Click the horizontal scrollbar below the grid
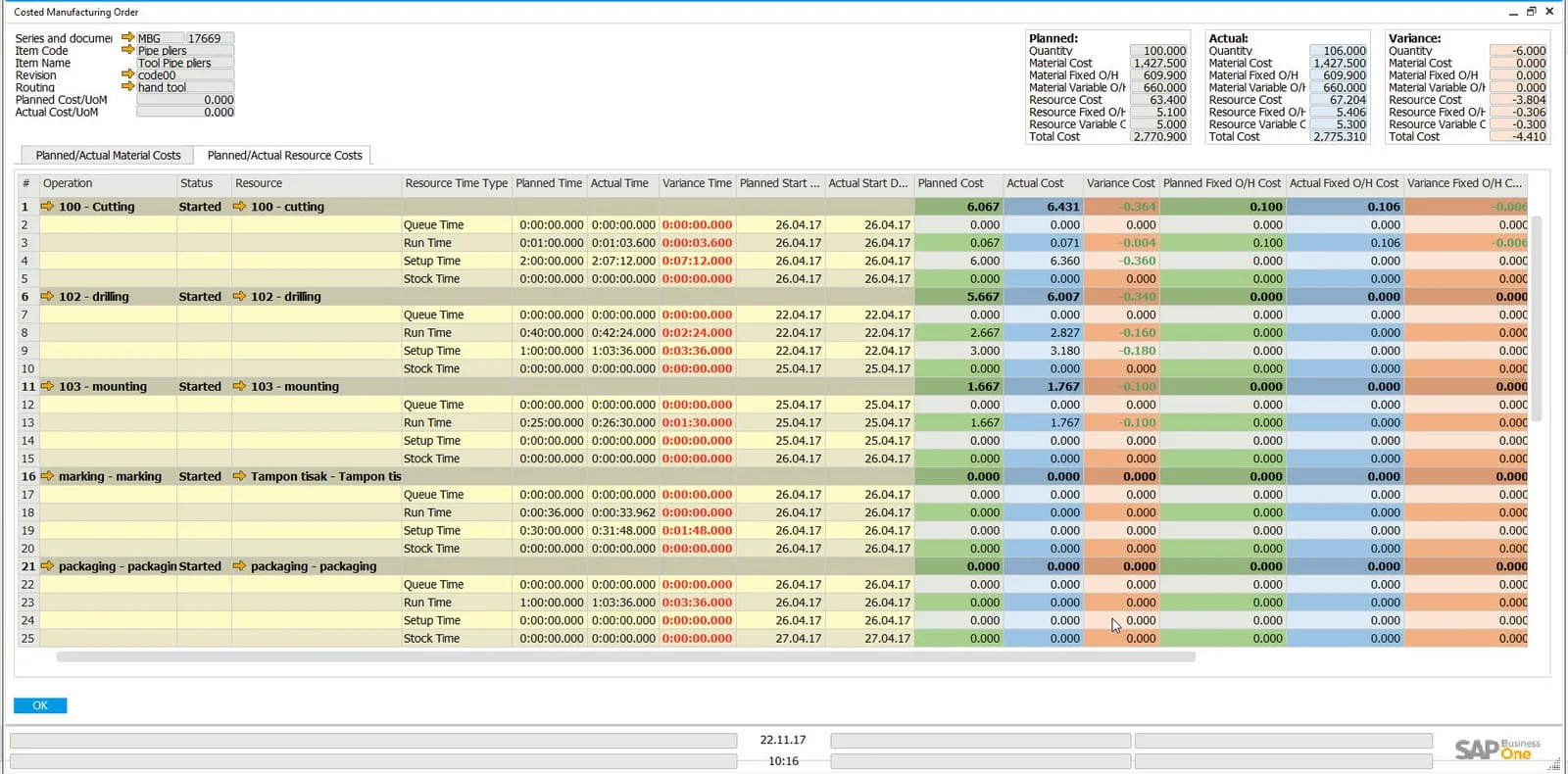The height and width of the screenshot is (774, 1568). tap(625, 657)
